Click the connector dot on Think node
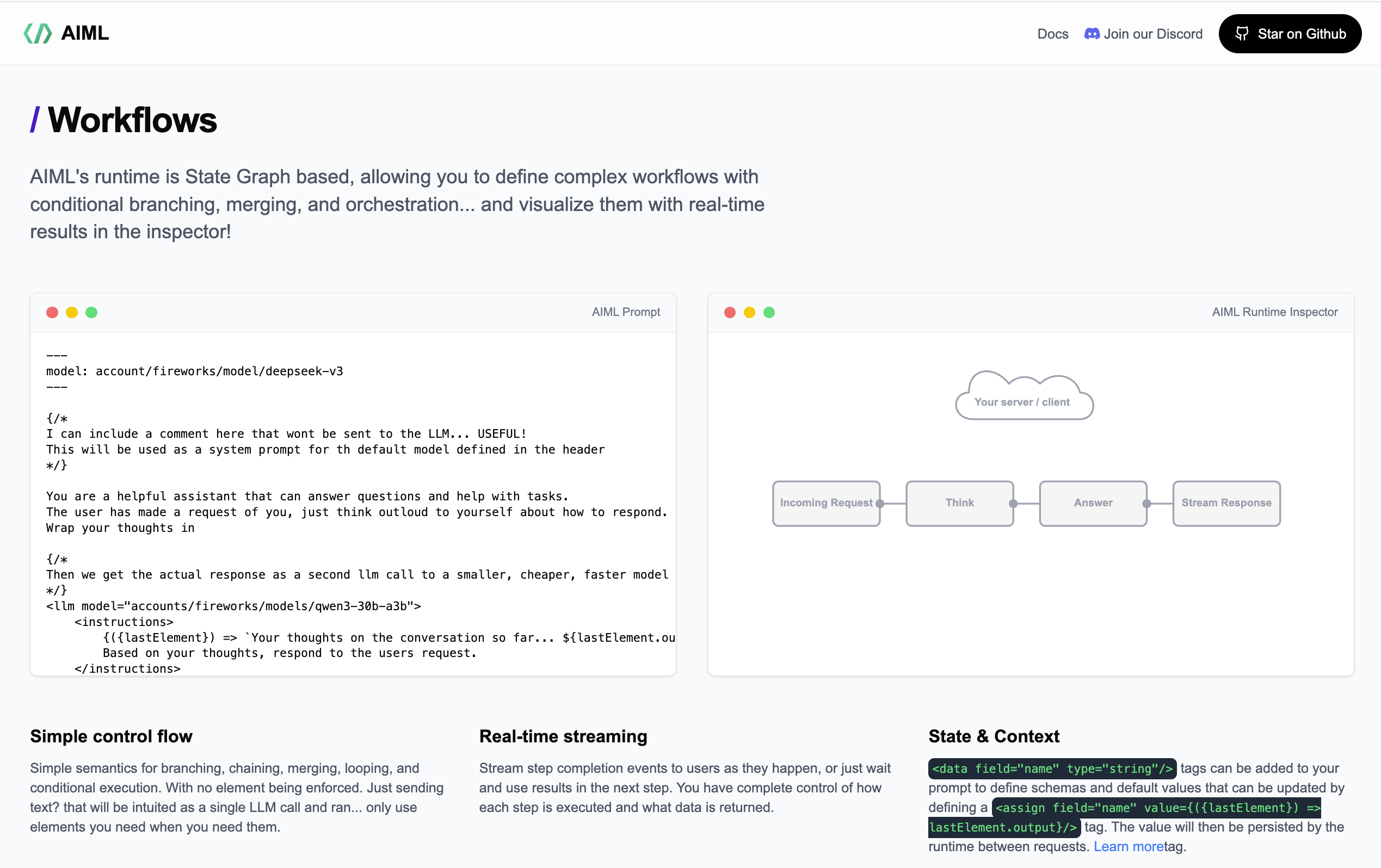 [x=1013, y=504]
